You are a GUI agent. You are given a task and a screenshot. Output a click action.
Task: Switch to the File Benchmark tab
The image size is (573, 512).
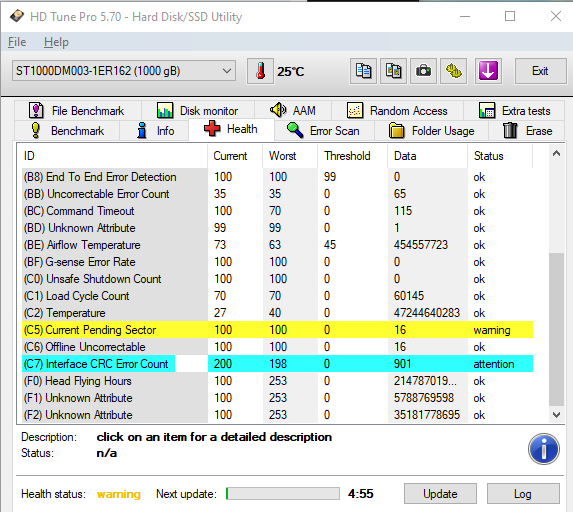pos(77,110)
